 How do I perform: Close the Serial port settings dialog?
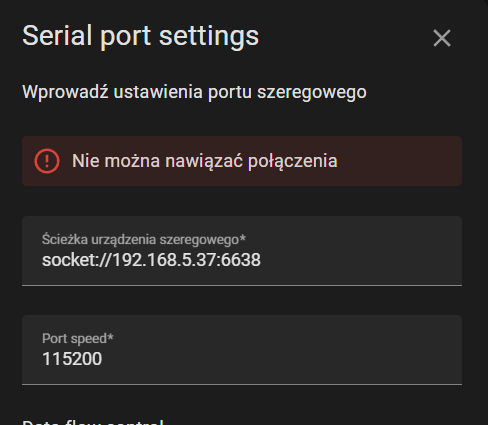pyautogui.click(x=442, y=38)
